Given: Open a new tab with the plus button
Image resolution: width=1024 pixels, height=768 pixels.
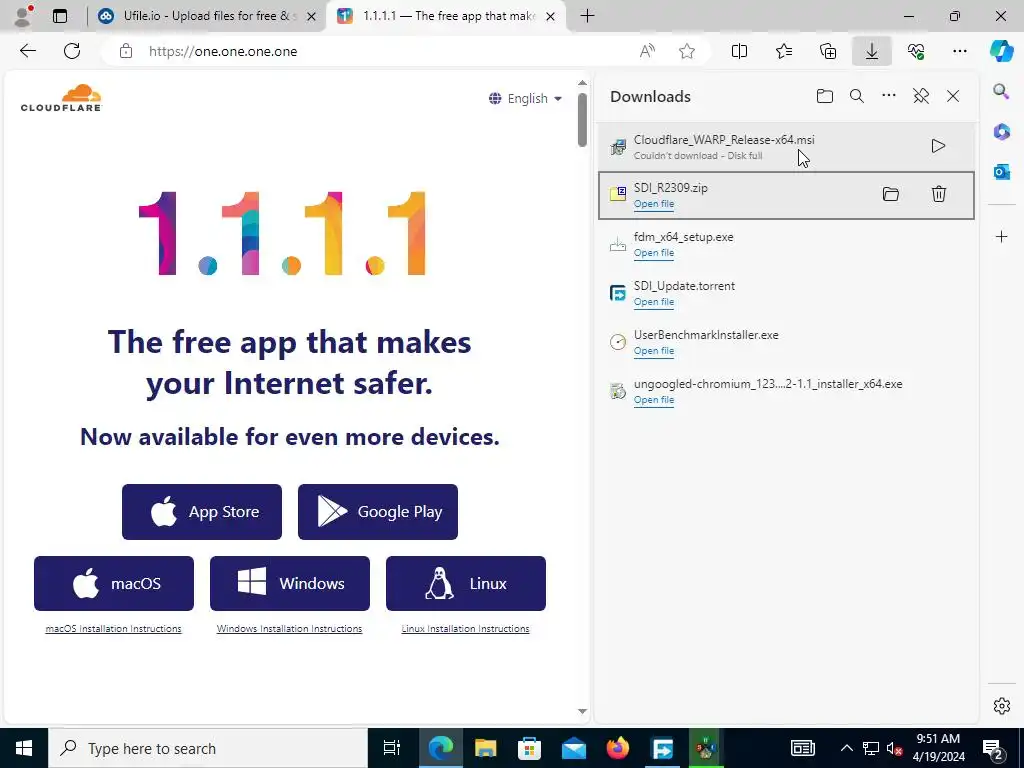Looking at the screenshot, I should coord(587,16).
